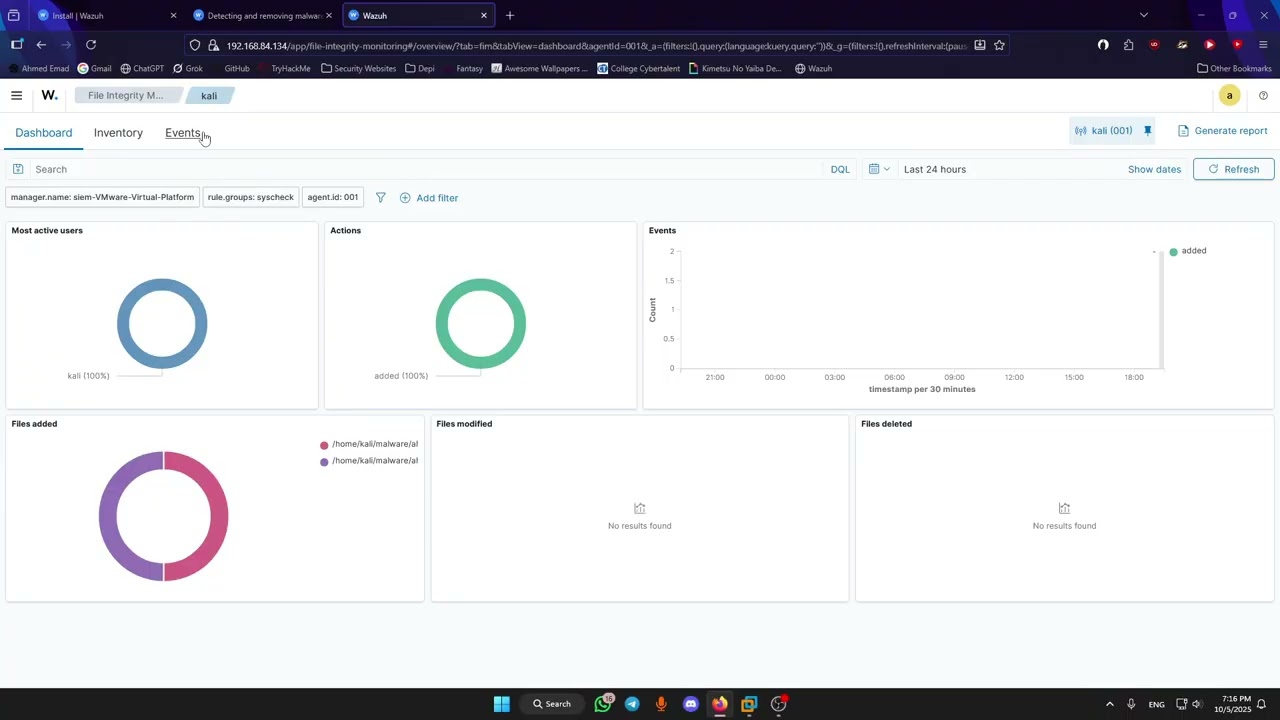Switch to the Events tab

(x=183, y=133)
